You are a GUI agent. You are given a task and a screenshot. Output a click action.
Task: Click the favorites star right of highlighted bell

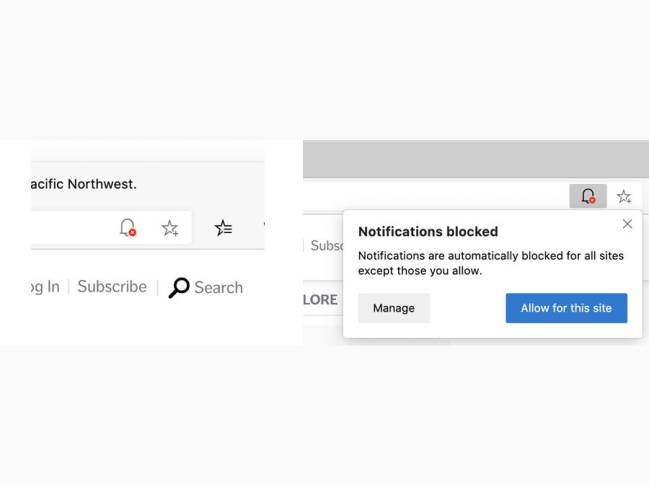tap(624, 196)
